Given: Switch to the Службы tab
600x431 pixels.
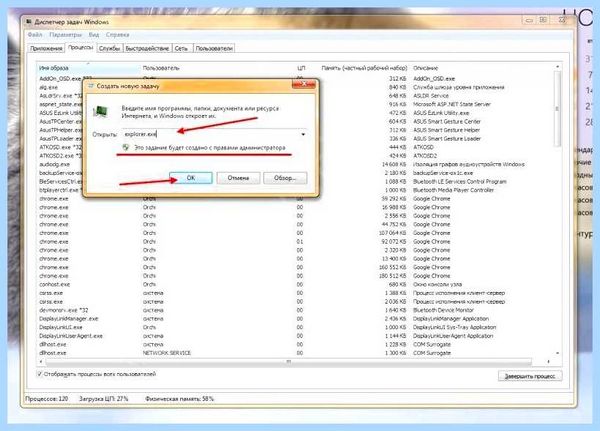Looking at the screenshot, I should pos(109,49).
